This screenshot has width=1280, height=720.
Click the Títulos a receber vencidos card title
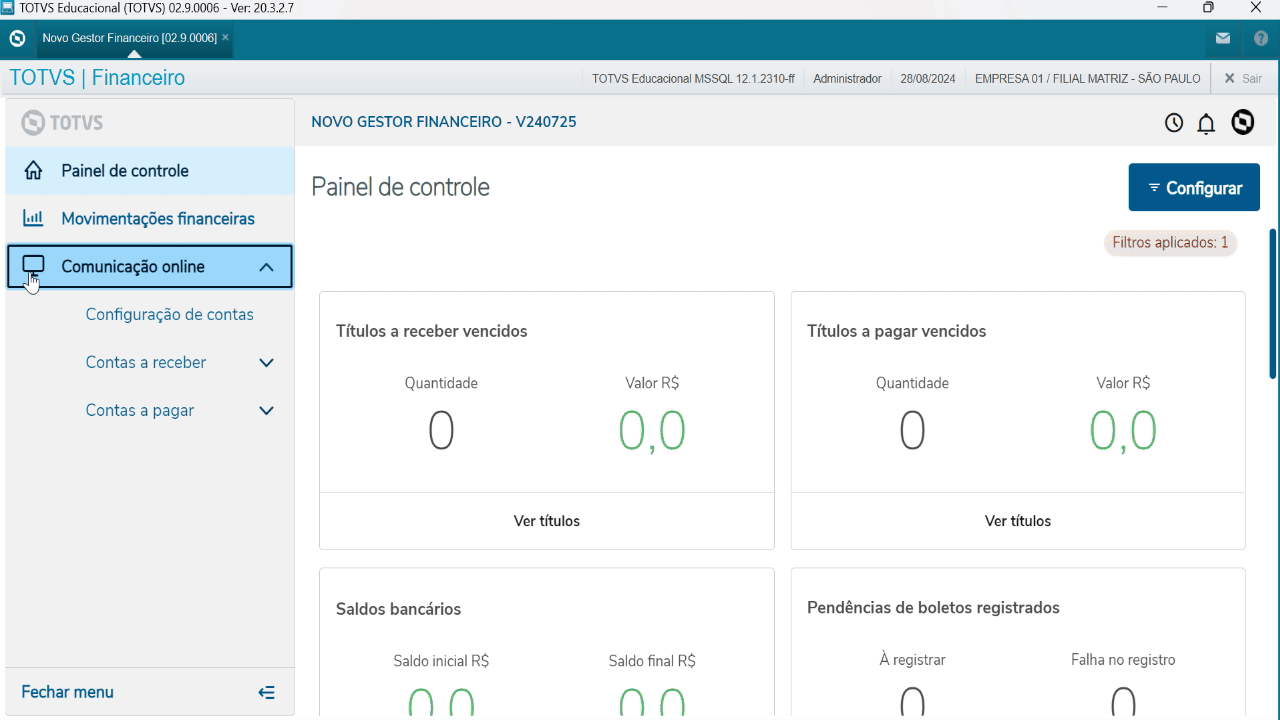coord(432,331)
